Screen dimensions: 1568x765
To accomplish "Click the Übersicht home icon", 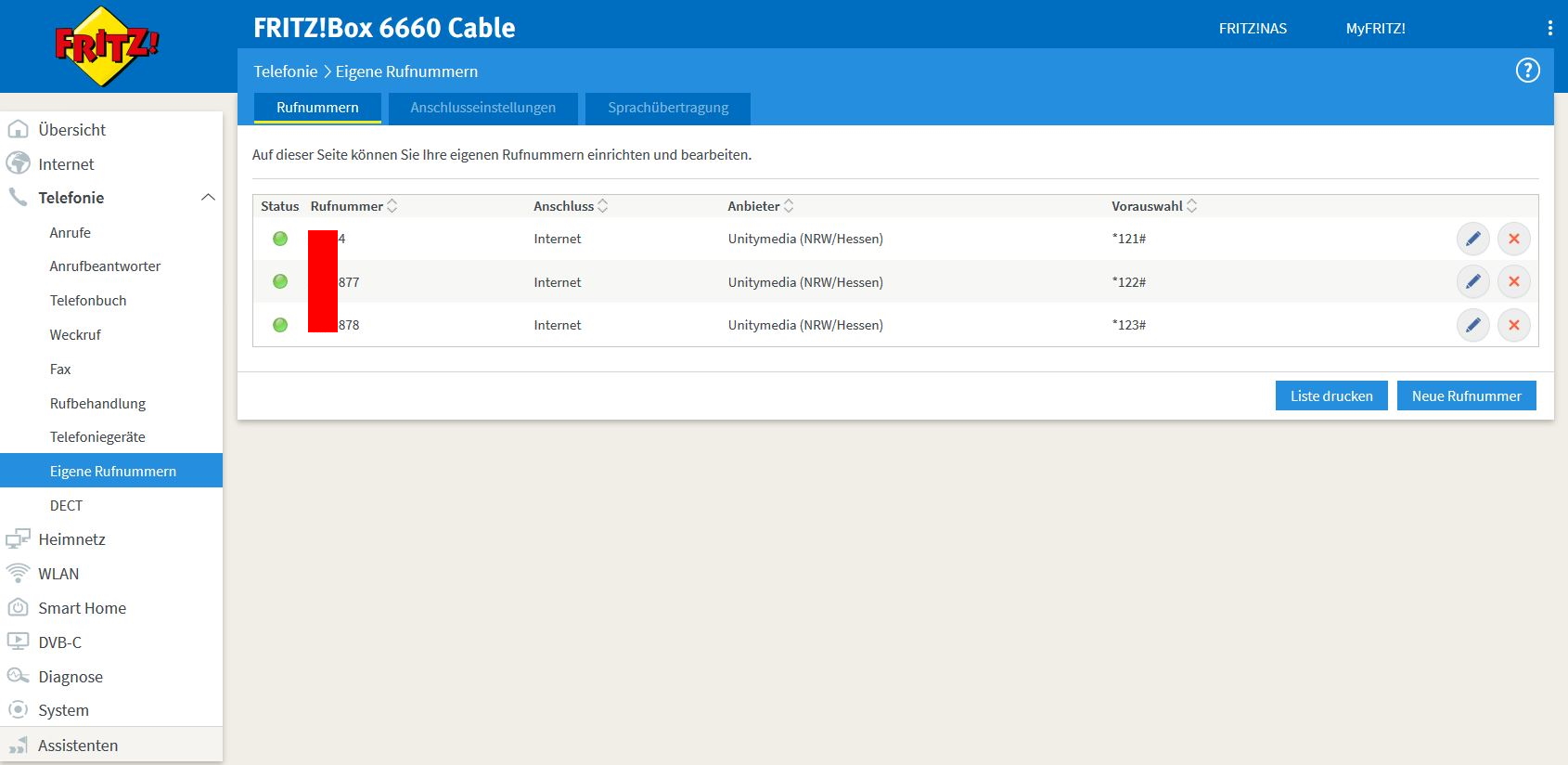I will 18,129.
